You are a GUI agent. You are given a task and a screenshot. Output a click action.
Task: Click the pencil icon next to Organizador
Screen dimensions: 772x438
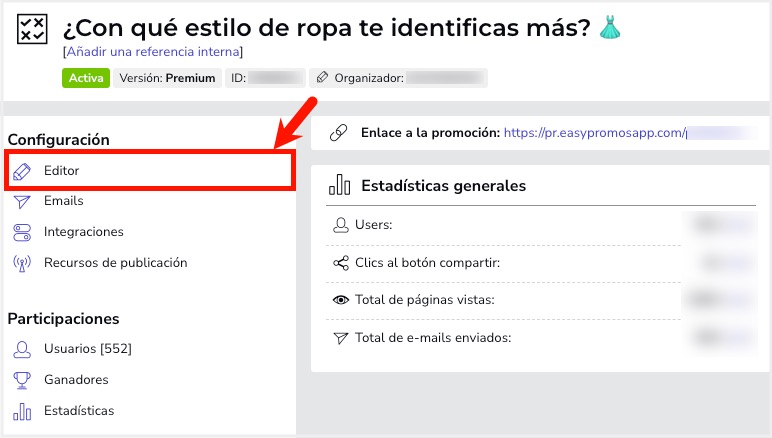[322, 77]
